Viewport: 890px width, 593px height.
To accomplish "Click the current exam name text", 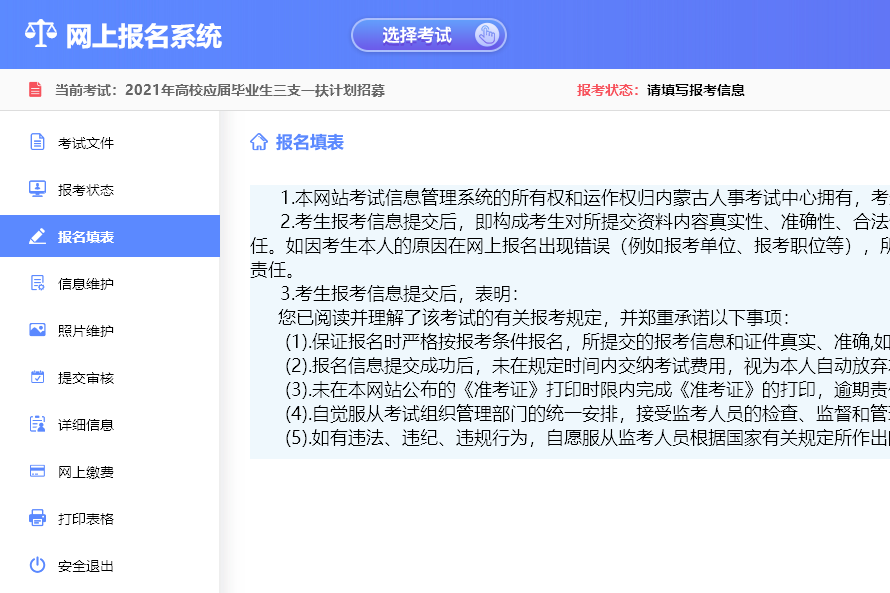I will 255,90.
